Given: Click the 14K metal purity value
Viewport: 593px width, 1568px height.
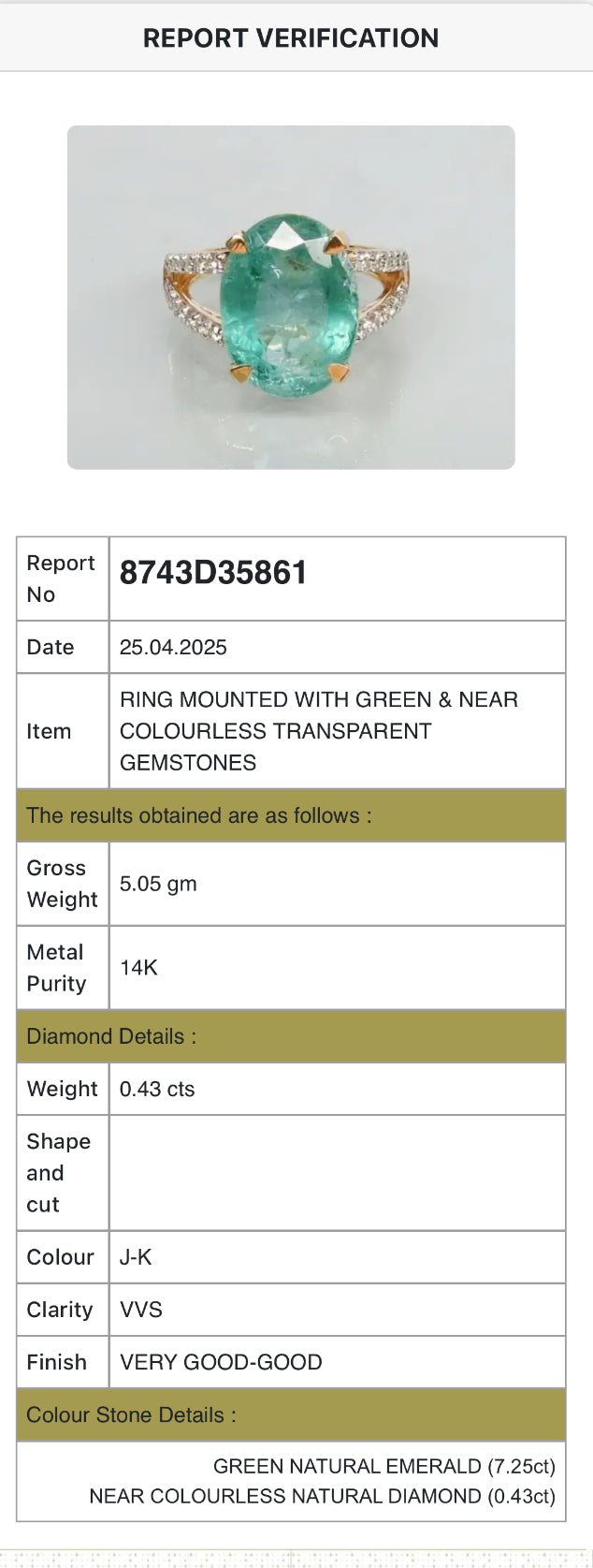Looking at the screenshot, I should pyautogui.click(x=138, y=968).
